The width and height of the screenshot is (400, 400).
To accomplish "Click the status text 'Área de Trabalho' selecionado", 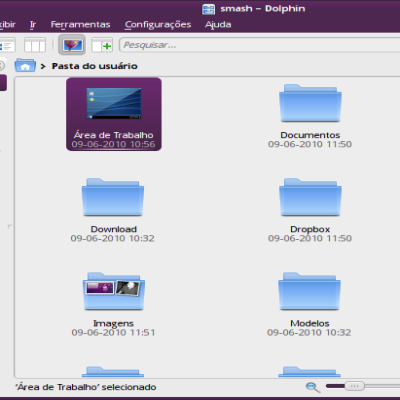I will point(86,387).
